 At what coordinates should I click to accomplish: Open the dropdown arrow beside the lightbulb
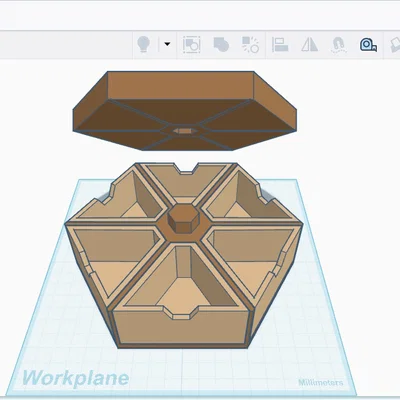(x=167, y=44)
